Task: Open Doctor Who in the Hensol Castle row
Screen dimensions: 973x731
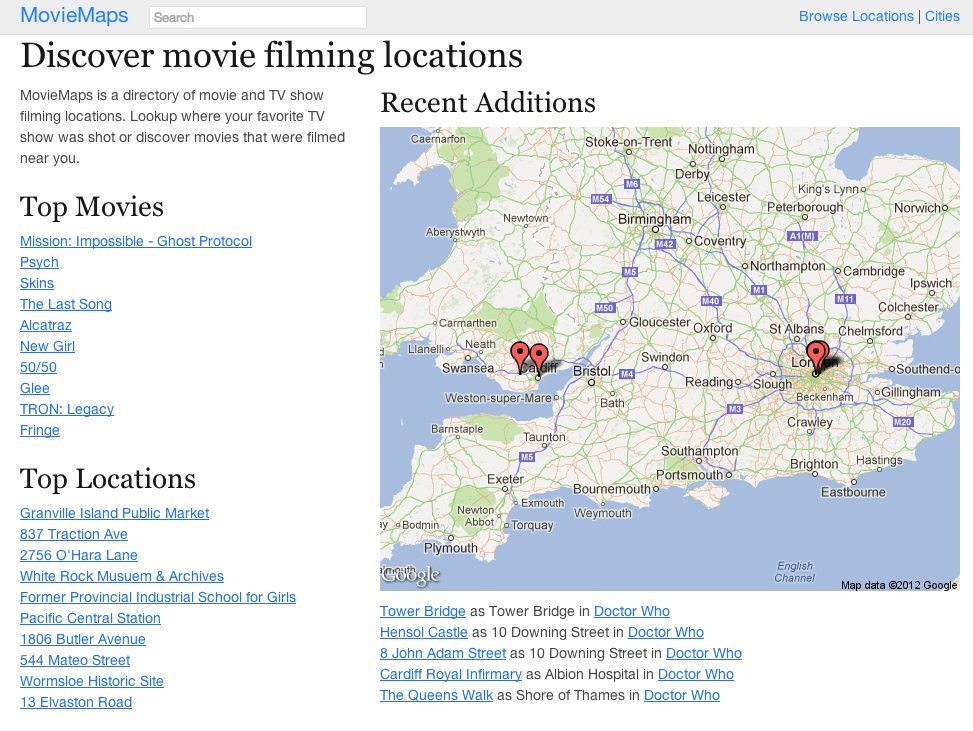Action: 666,632
